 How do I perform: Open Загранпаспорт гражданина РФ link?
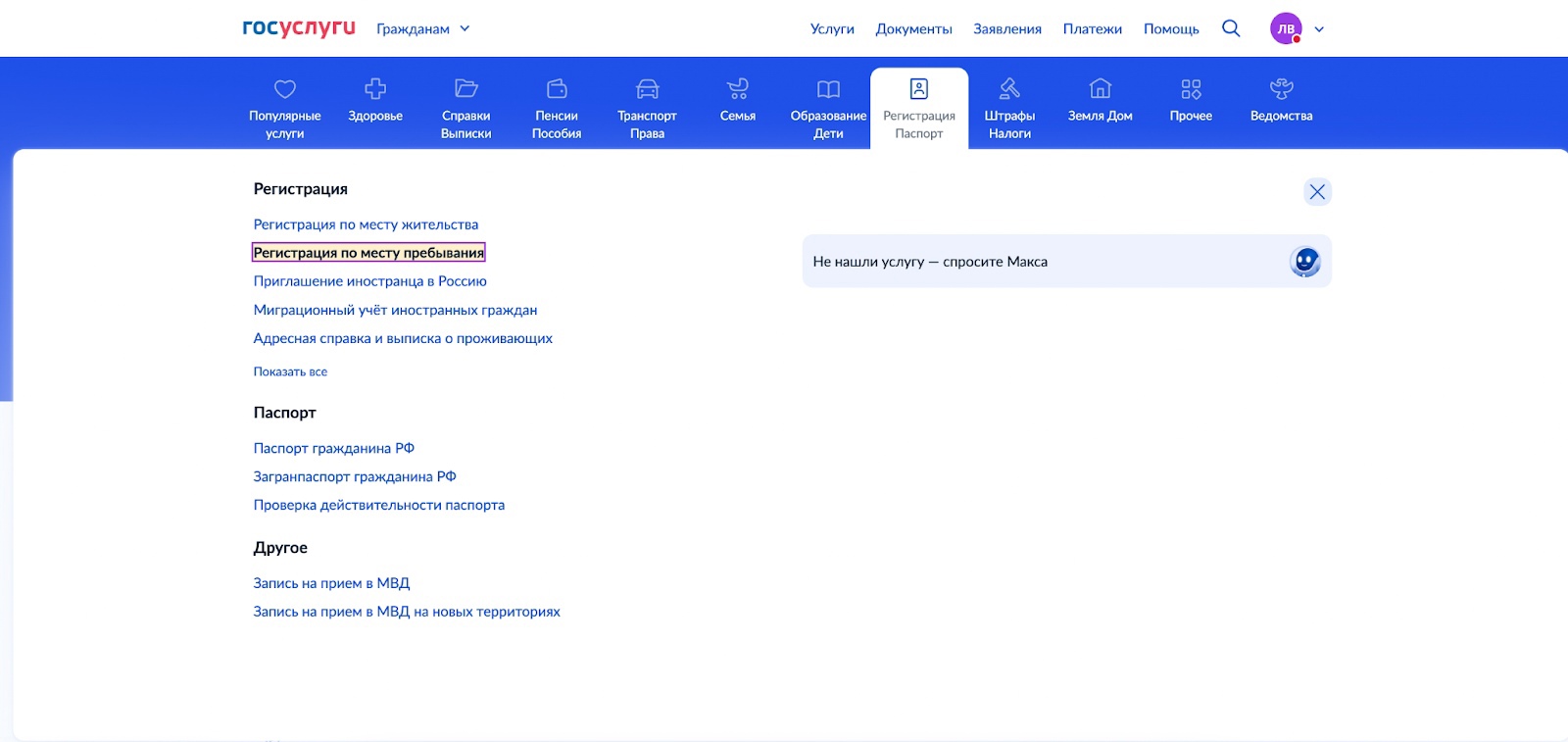[355, 476]
